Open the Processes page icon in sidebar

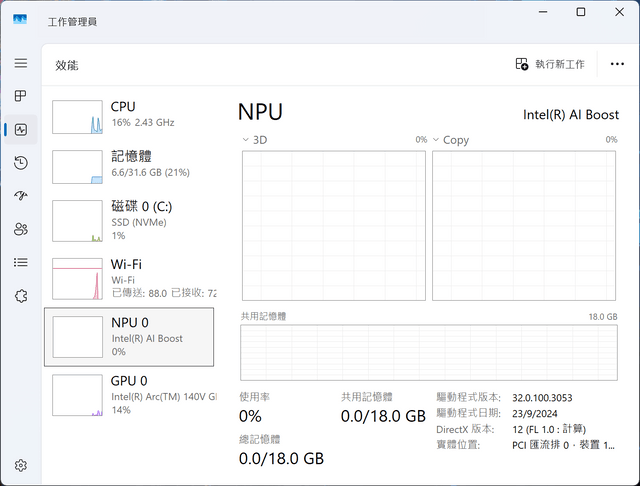pos(20,96)
